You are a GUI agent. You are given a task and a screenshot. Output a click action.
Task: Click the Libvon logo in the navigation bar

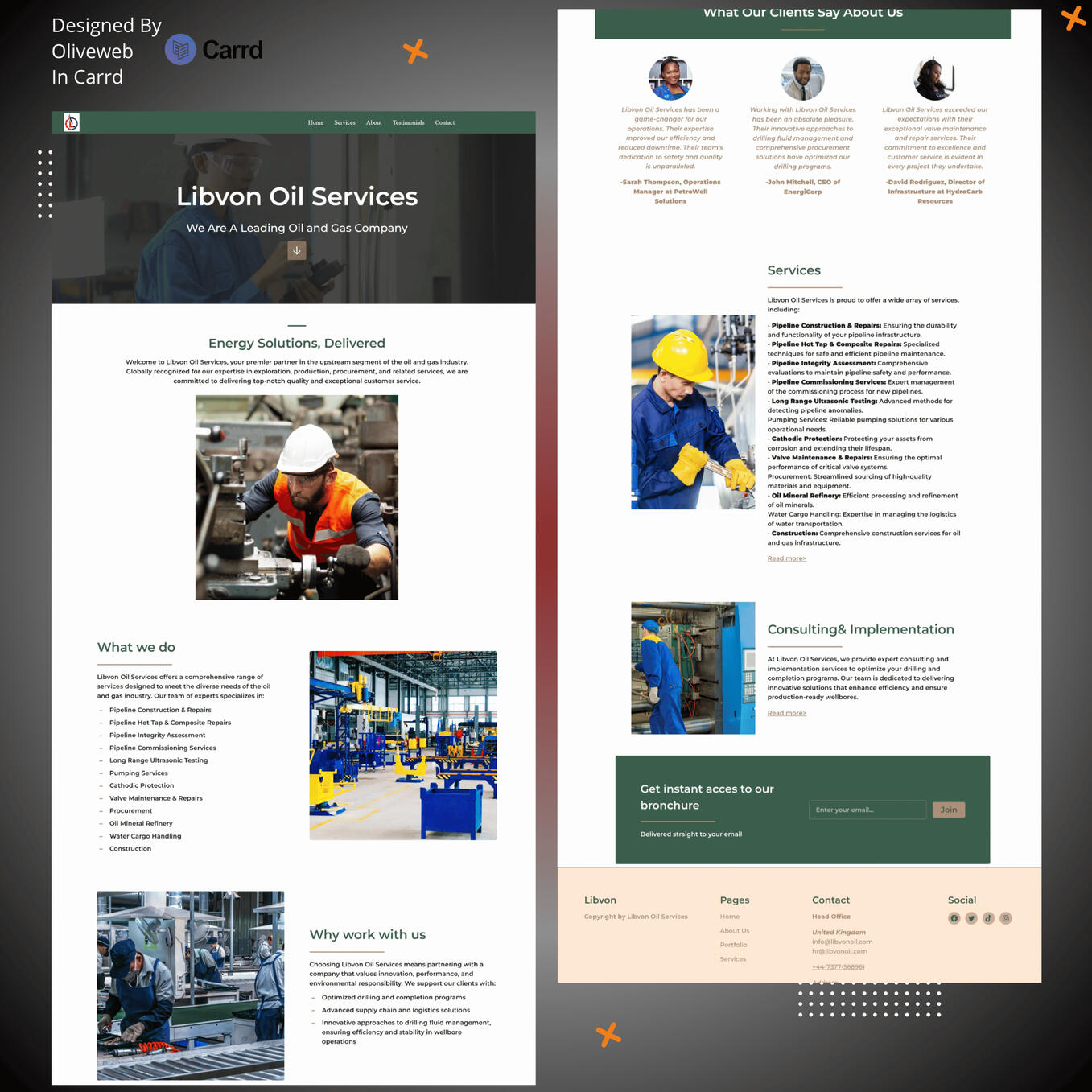point(71,122)
